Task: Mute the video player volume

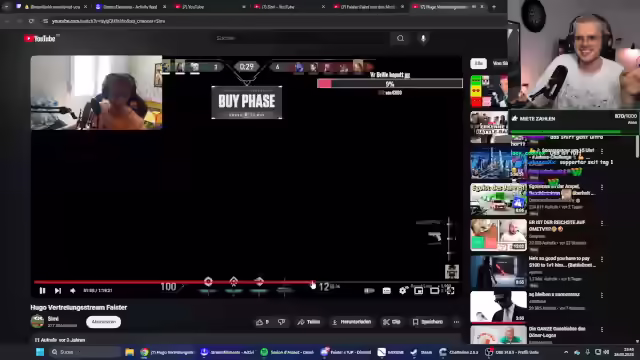Action: pyautogui.click(x=73, y=291)
